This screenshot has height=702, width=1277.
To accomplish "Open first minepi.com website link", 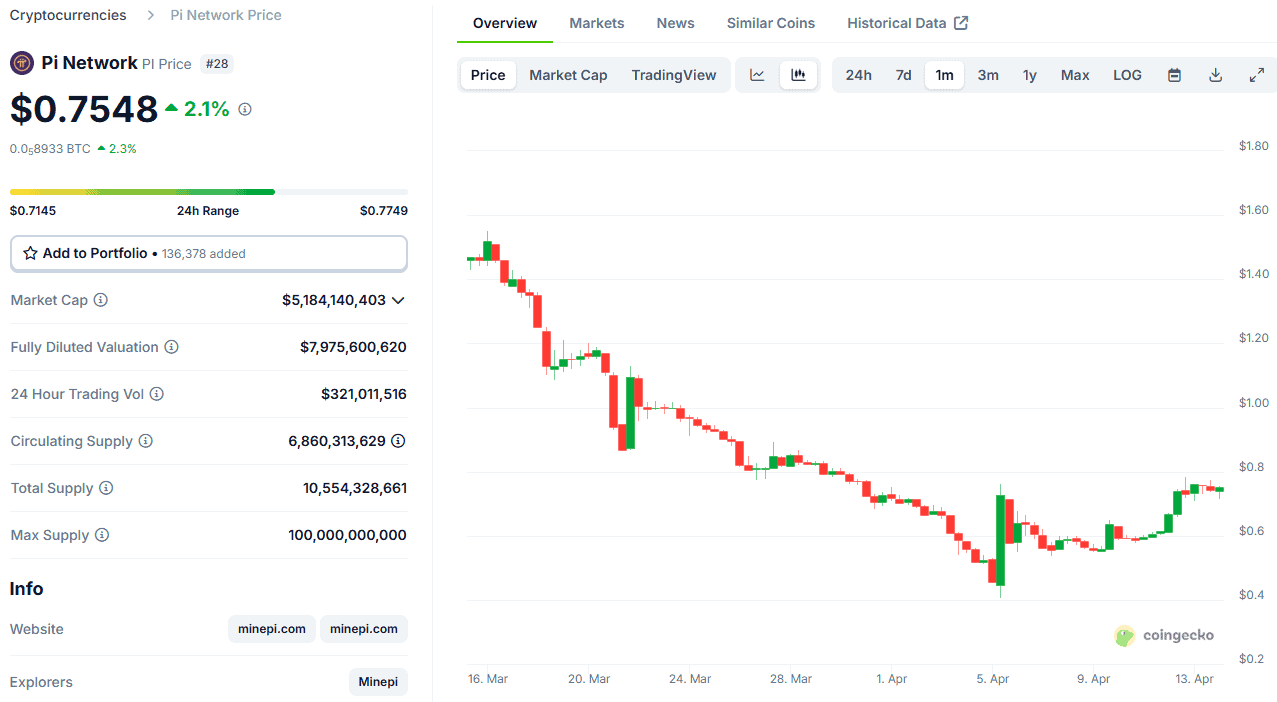I will [272, 629].
